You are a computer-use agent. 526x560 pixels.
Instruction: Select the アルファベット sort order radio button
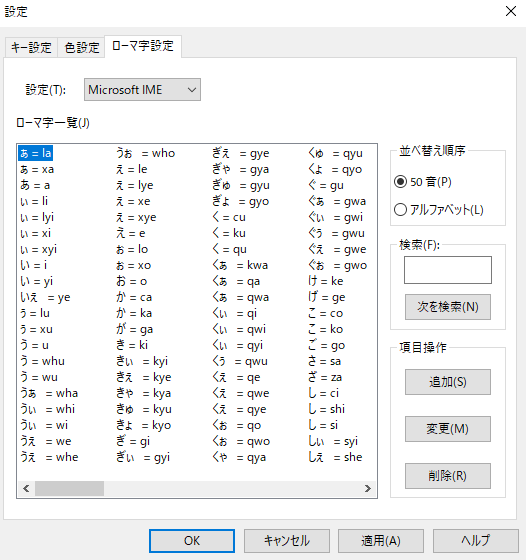(400, 210)
